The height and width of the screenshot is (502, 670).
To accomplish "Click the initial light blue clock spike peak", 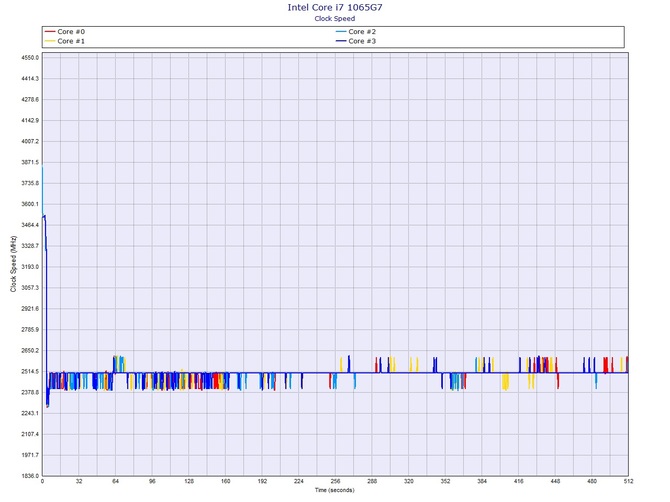I will click(42, 167).
